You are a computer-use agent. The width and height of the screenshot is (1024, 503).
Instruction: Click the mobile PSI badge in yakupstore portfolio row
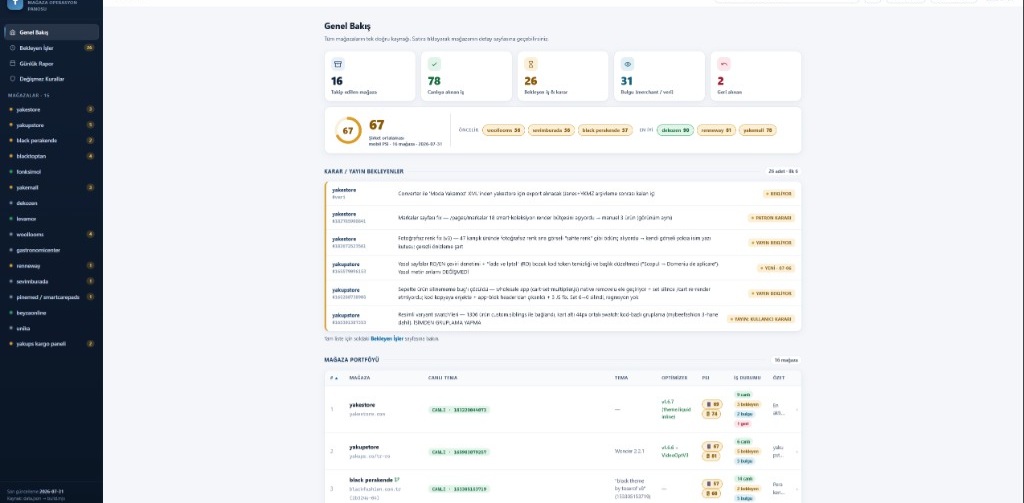click(711, 446)
